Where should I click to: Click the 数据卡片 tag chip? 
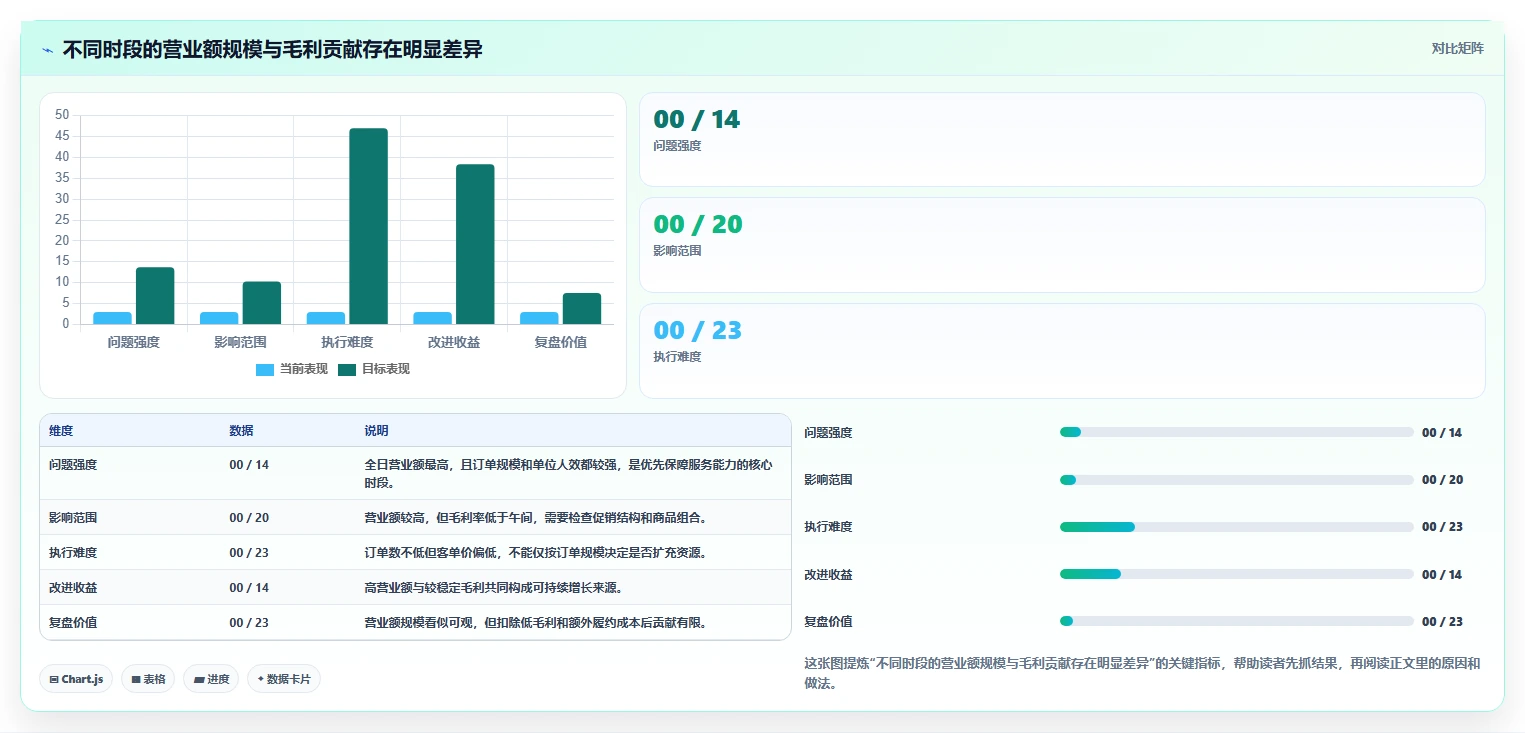pos(284,679)
